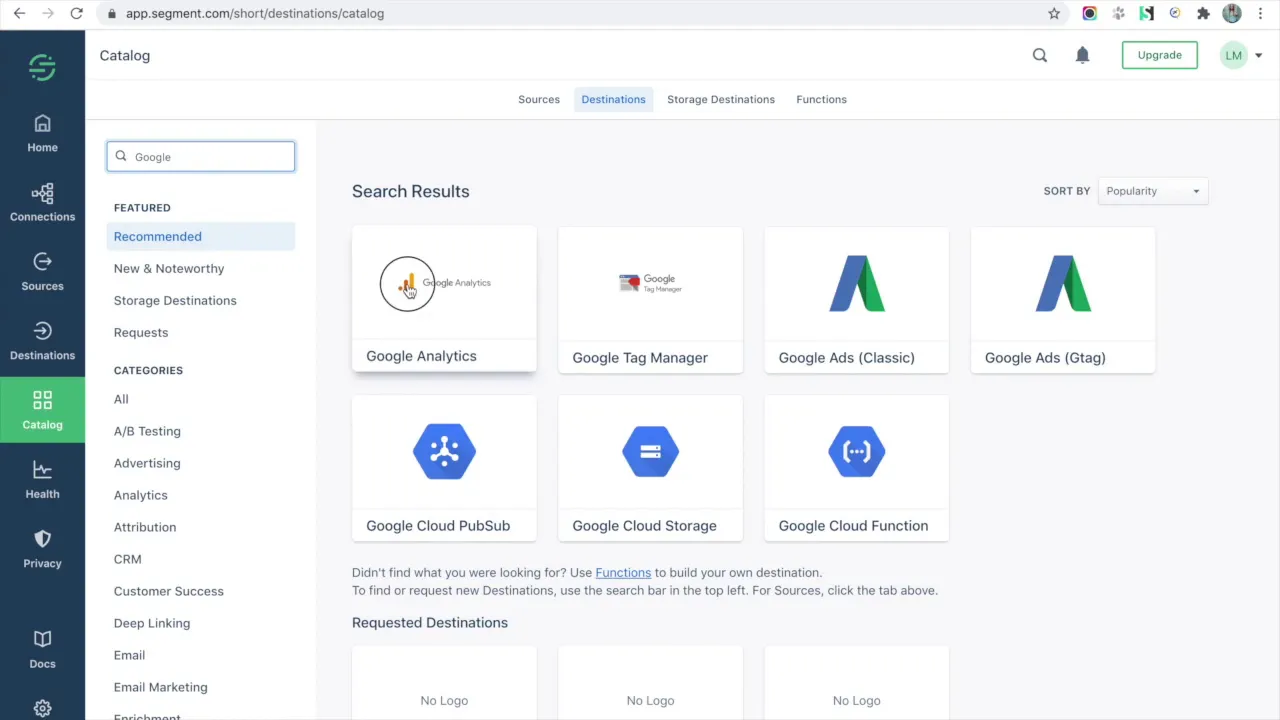Image resolution: width=1280 pixels, height=720 pixels.
Task: Select Catalog in the sidebar
Action: coord(42,410)
